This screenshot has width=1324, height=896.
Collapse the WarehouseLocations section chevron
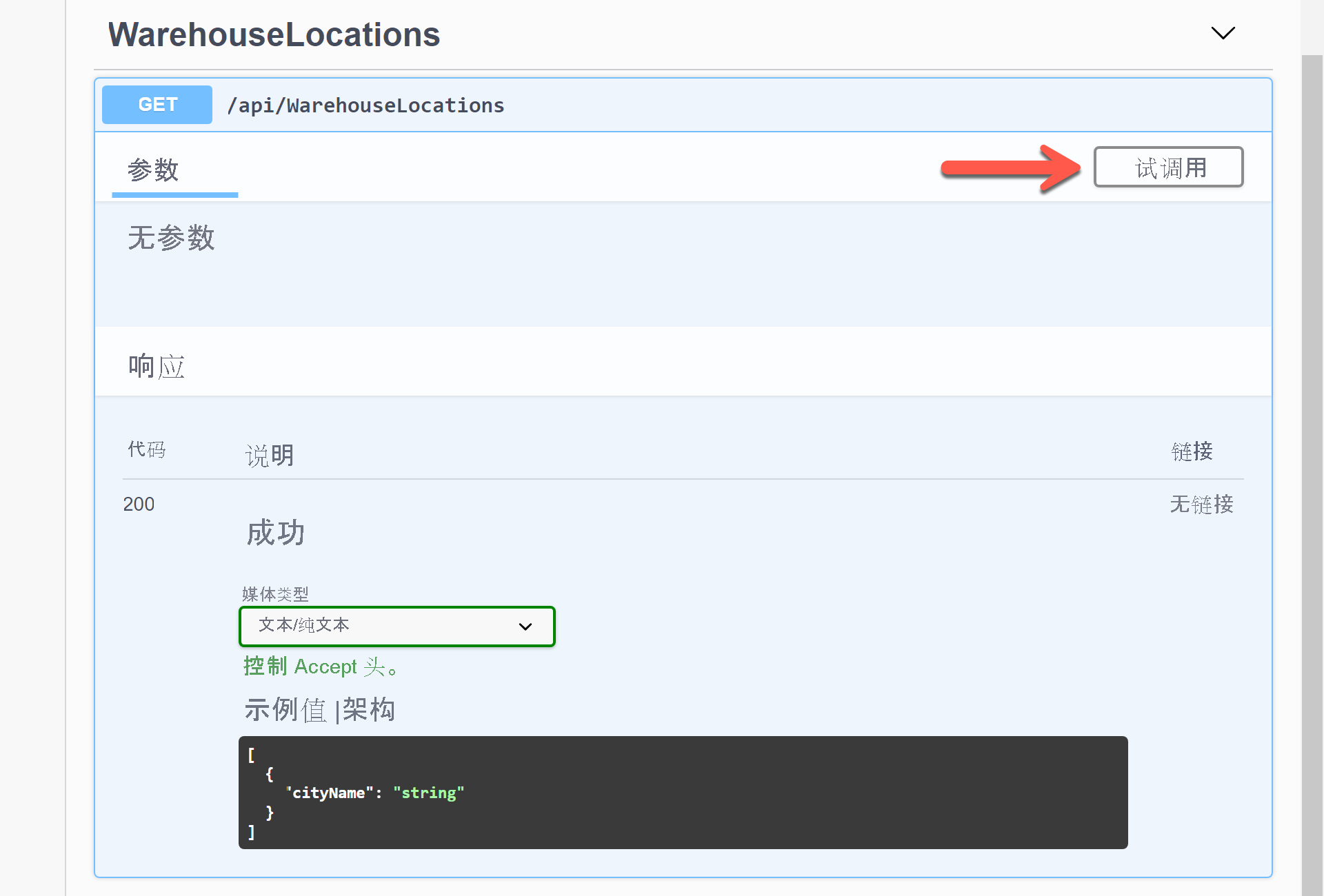coord(1223,33)
